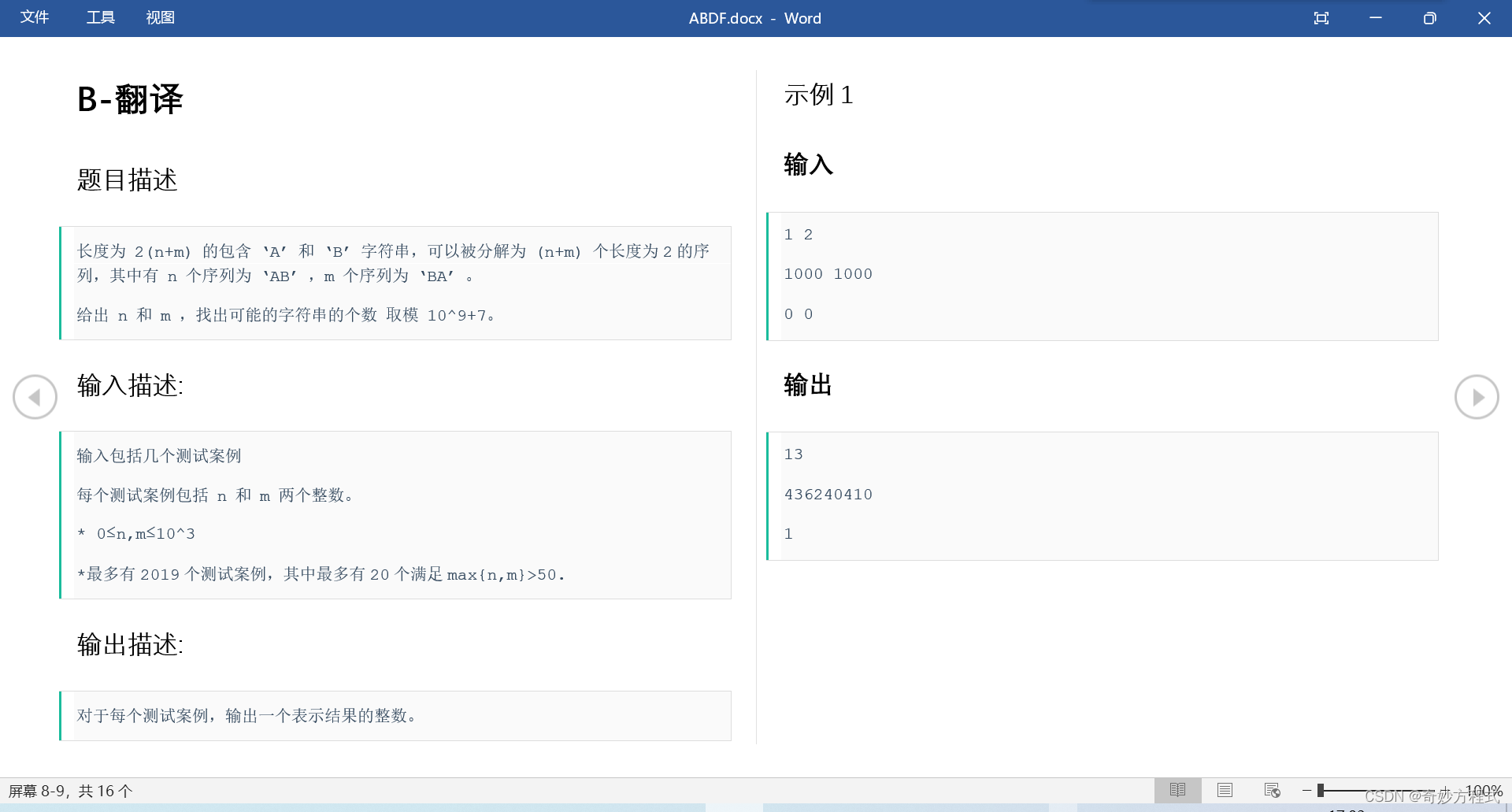
Task: Click the auto-hide reading toolbar icon
Action: [x=1321, y=18]
